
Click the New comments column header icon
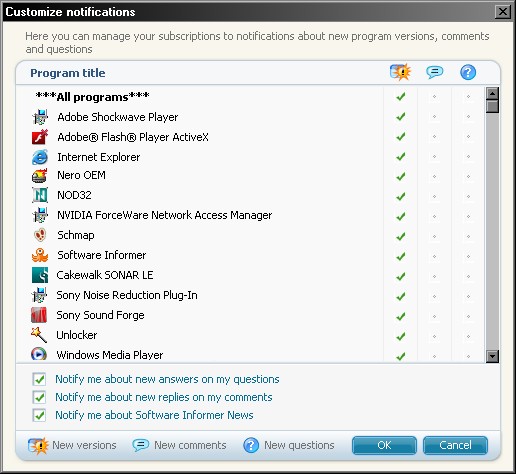pyautogui.click(x=435, y=72)
